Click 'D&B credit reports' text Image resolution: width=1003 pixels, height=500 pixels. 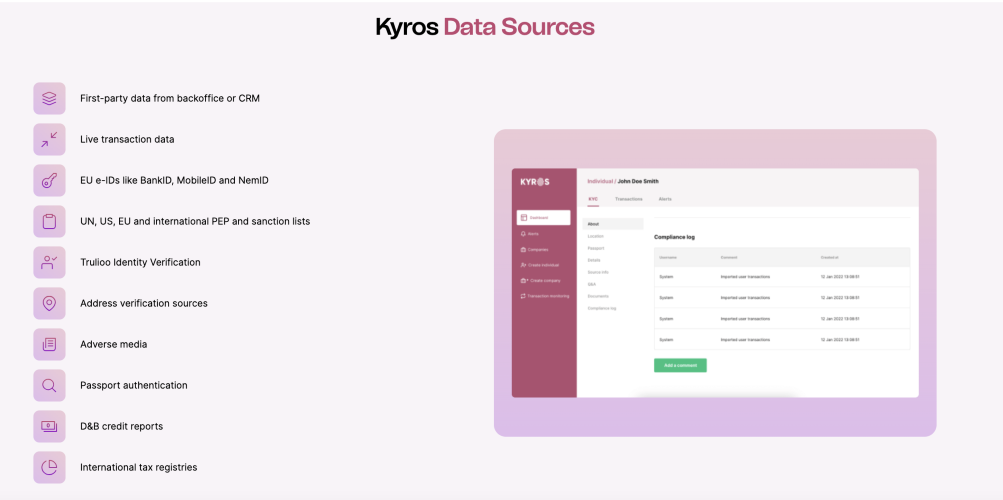(122, 426)
